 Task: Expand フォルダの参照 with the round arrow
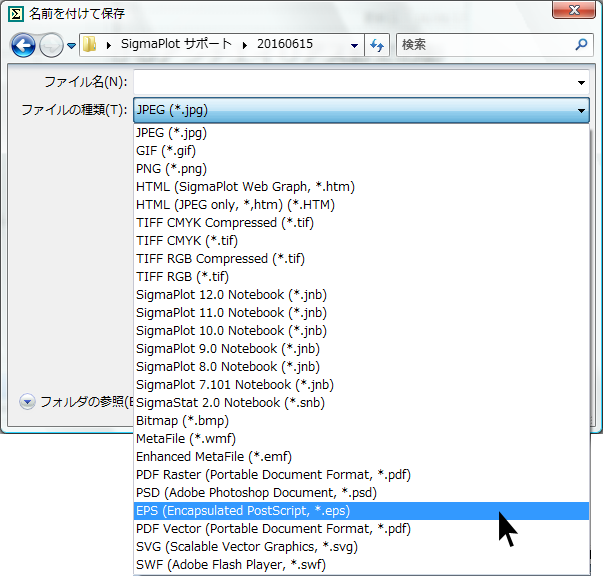coord(27,402)
